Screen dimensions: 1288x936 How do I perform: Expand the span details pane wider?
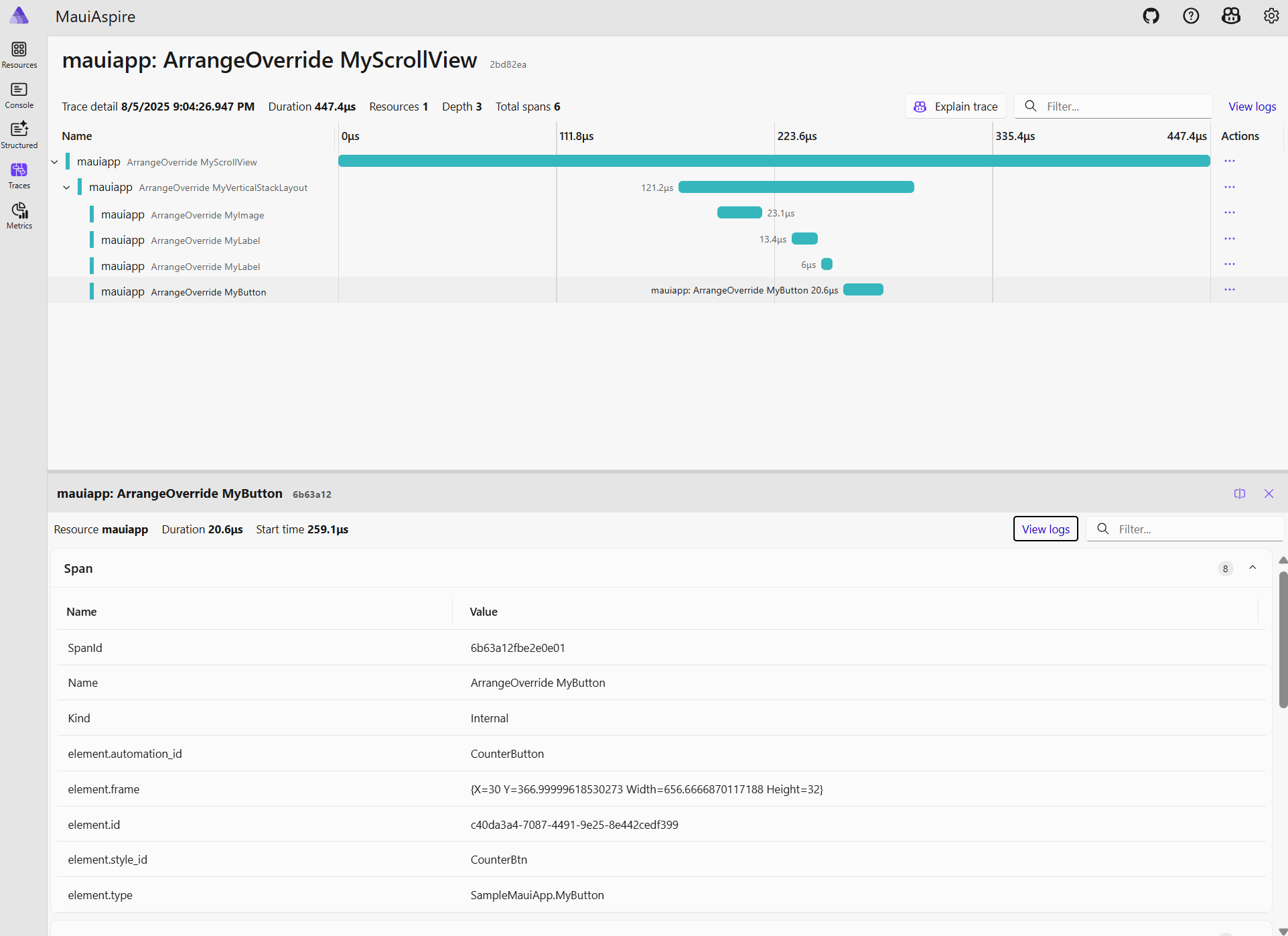tap(1238, 494)
